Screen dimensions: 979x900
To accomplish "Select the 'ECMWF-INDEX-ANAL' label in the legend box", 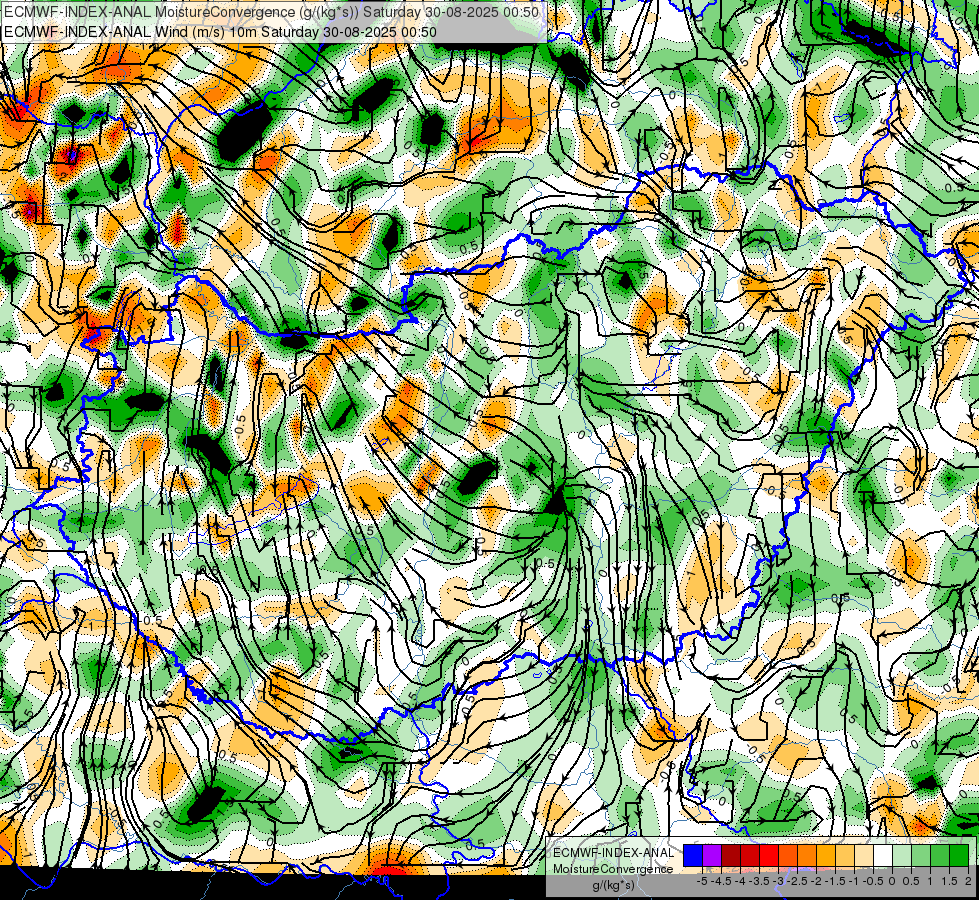I will coord(614,853).
